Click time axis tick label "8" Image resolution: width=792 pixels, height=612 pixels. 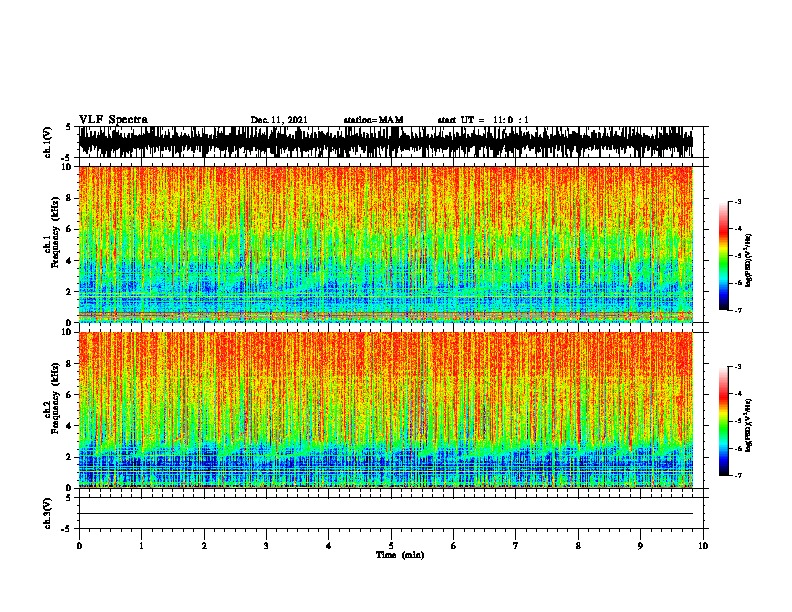tap(578, 546)
